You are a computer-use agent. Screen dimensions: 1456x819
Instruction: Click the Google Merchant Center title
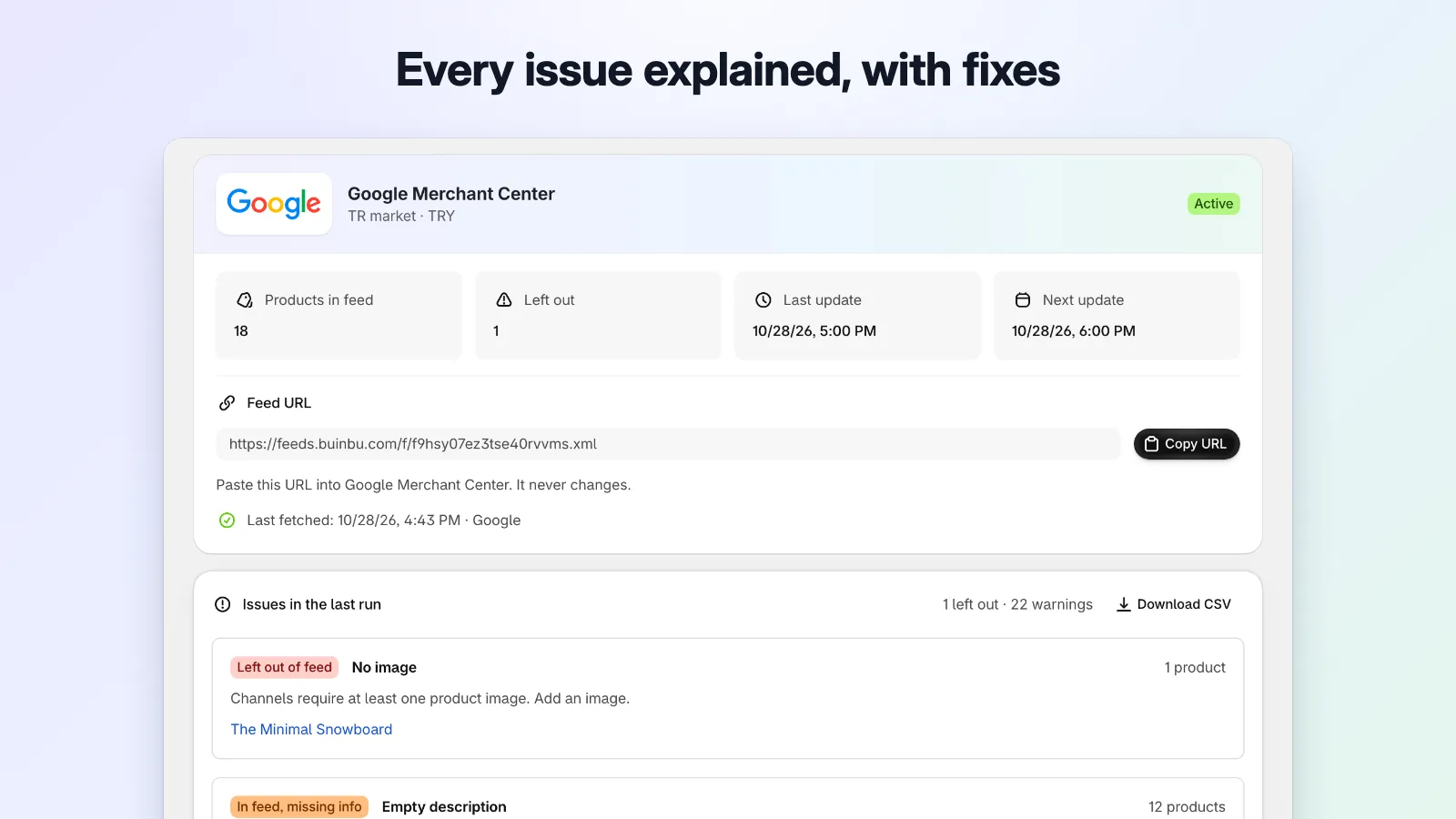click(x=451, y=194)
